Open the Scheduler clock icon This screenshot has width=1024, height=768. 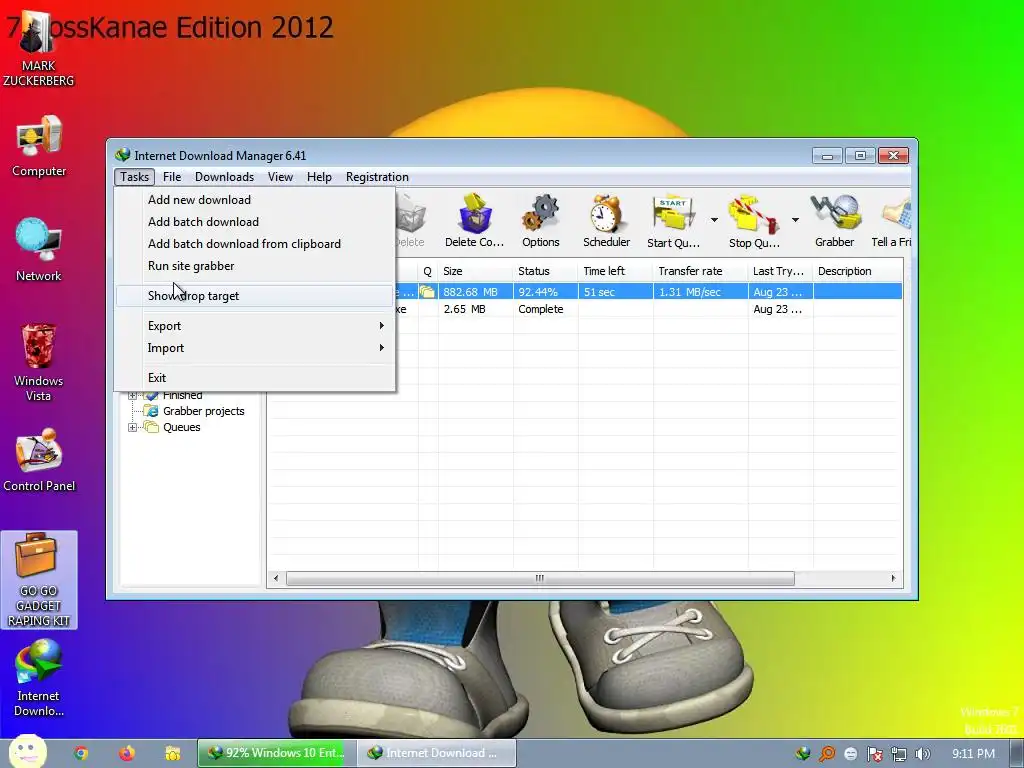606,221
